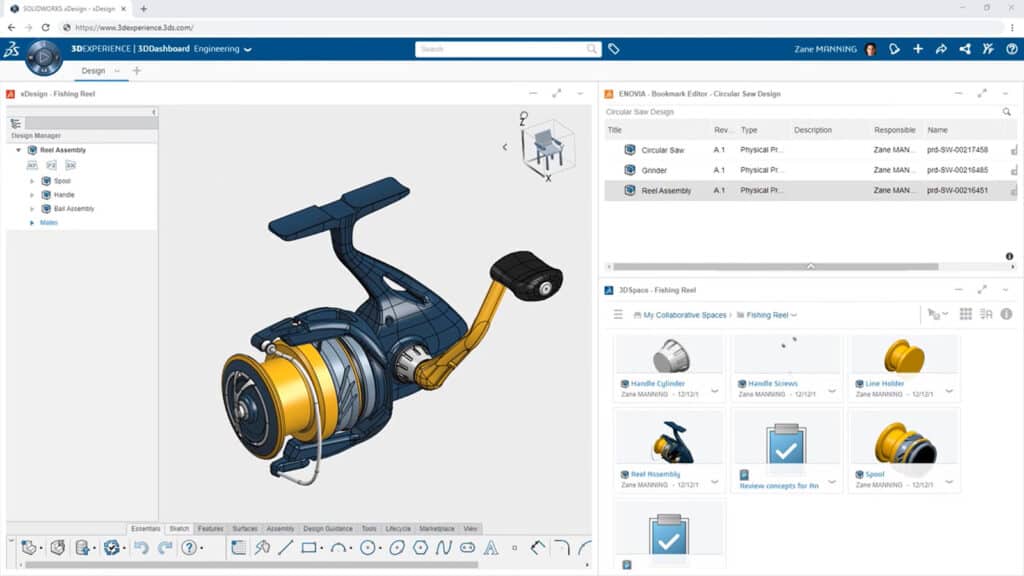Select the Line sketch tool

(284, 546)
